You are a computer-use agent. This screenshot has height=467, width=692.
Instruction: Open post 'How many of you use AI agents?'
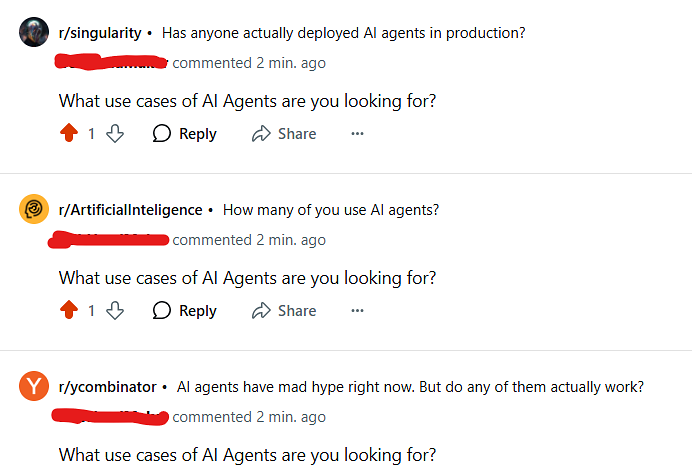pyautogui.click(x=330, y=210)
